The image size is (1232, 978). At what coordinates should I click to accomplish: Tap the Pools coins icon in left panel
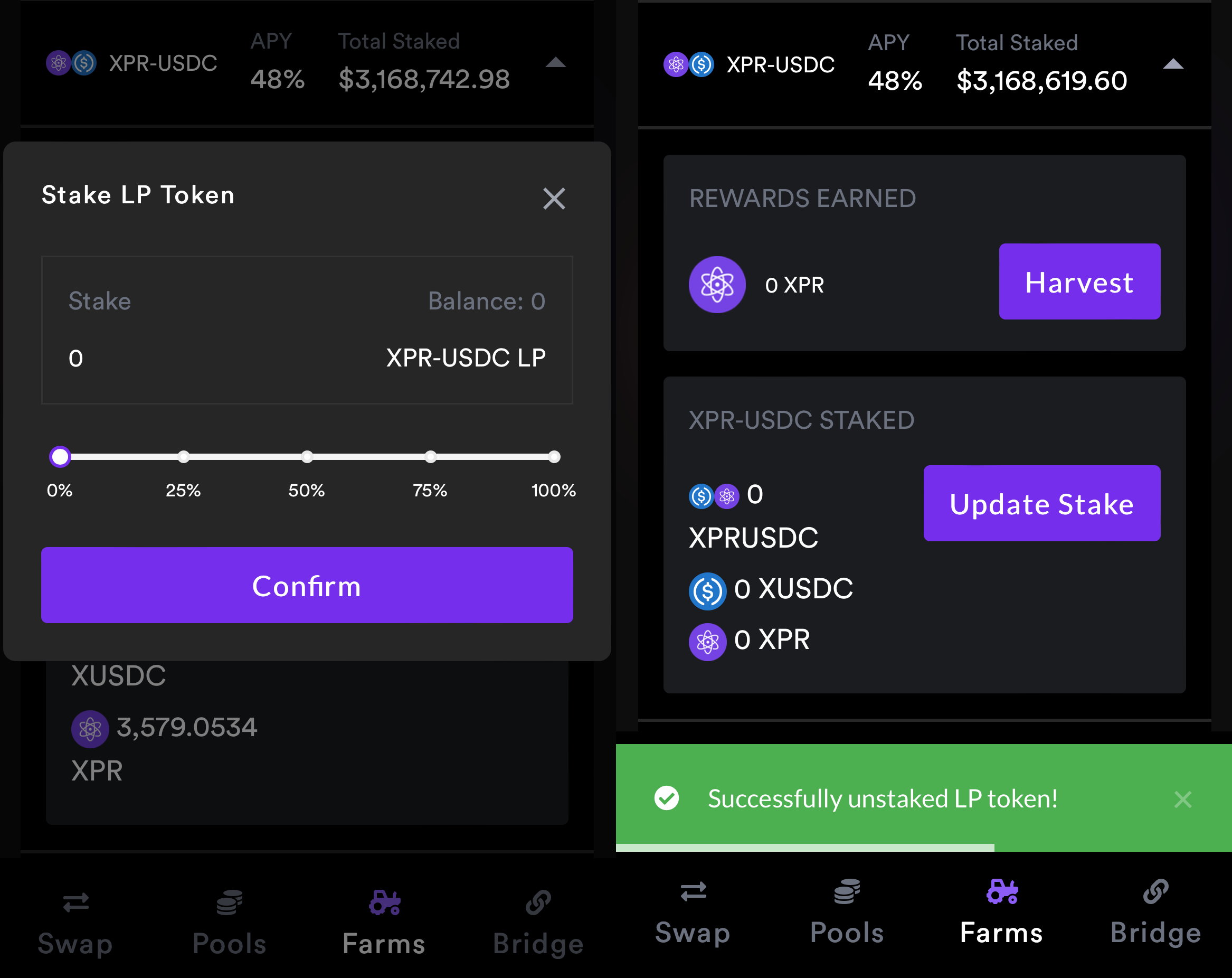pos(229,902)
